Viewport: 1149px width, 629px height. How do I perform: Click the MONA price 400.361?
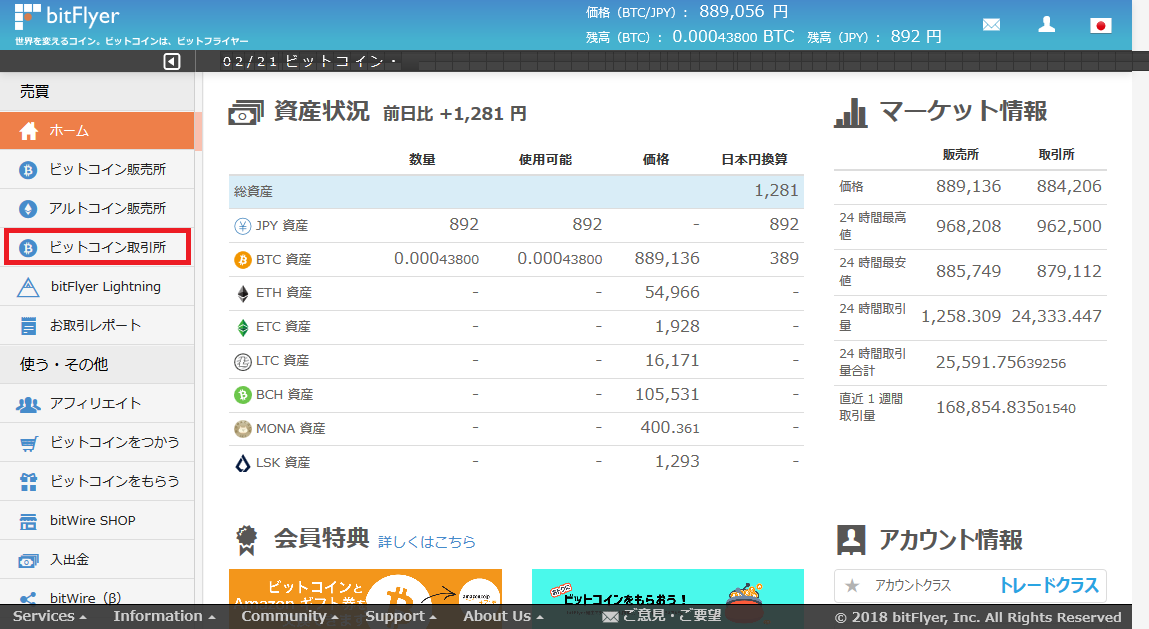pos(670,427)
